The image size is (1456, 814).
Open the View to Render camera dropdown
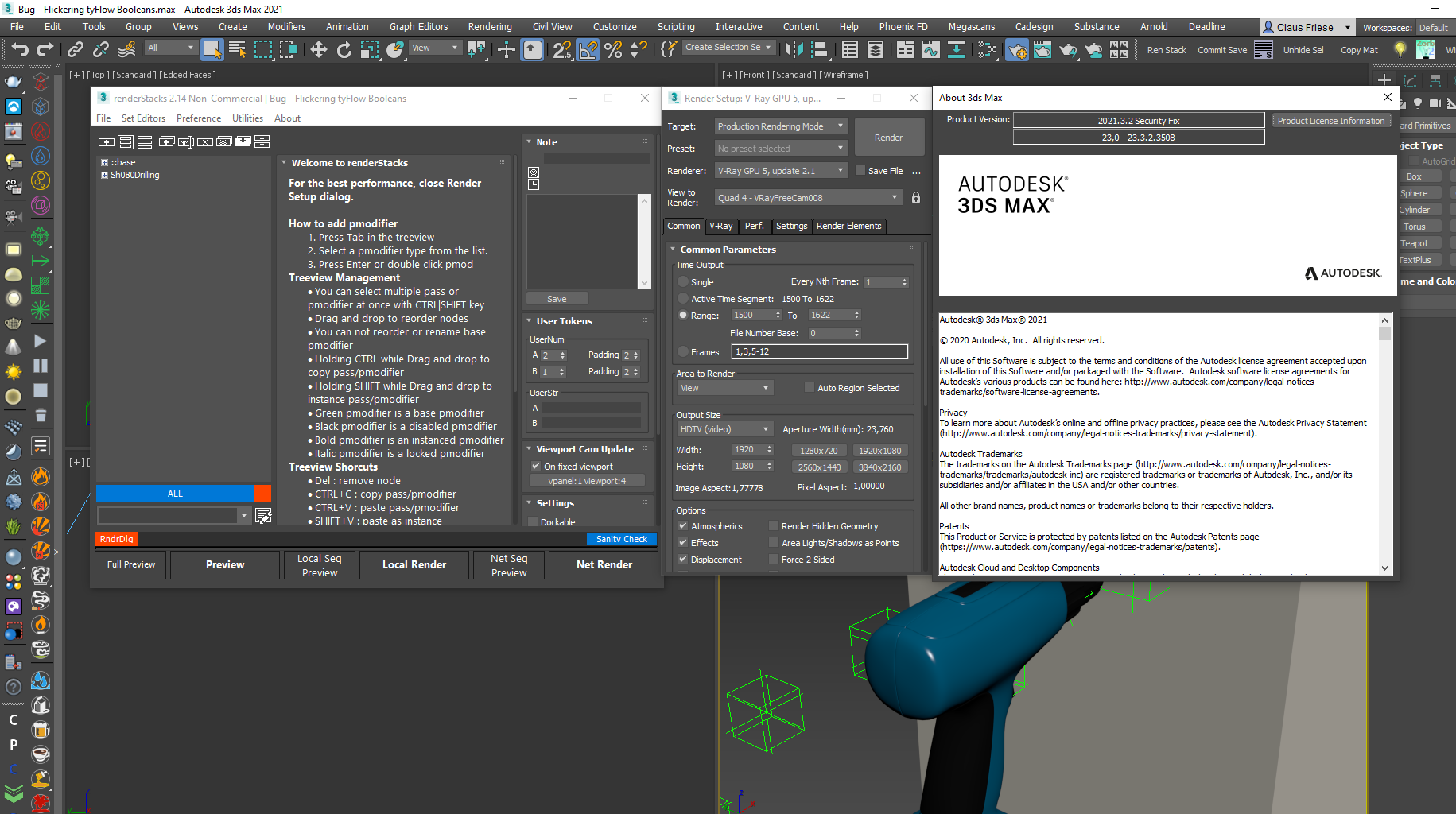(x=808, y=197)
